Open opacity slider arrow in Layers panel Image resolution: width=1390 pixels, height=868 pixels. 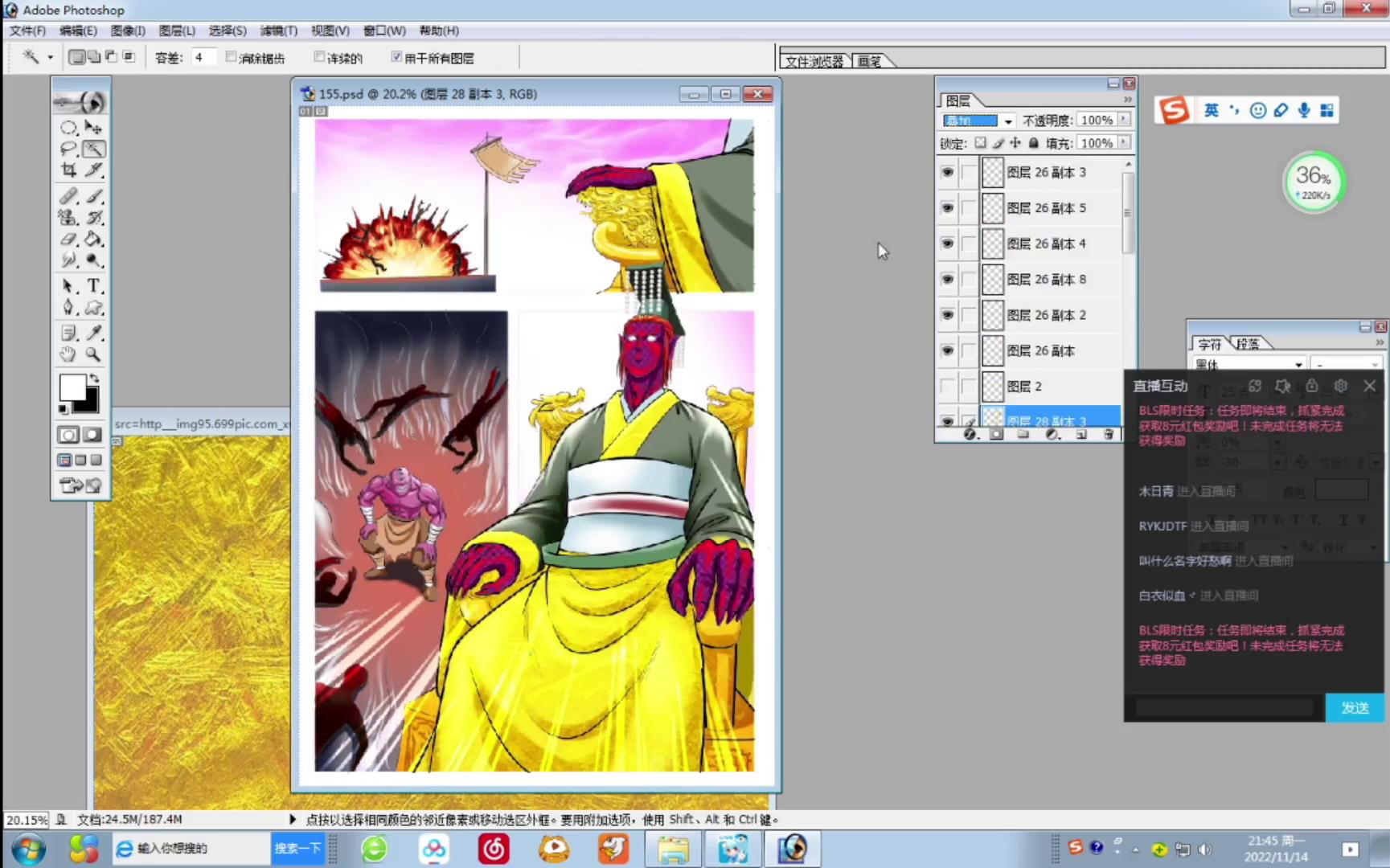coord(1124,120)
